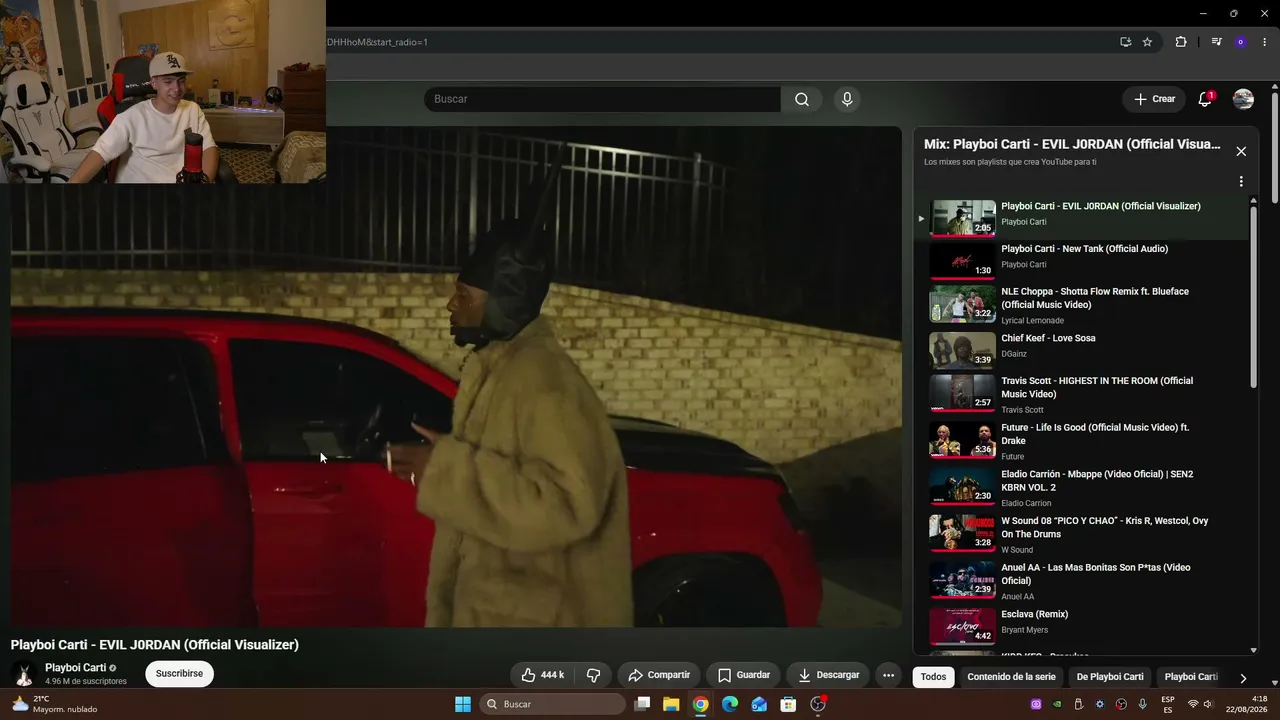This screenshot has width=1280, height=720.
Task: Dislike the EVIL J0RDAN video
Action: pyautogui.click(x=593, y=675)
